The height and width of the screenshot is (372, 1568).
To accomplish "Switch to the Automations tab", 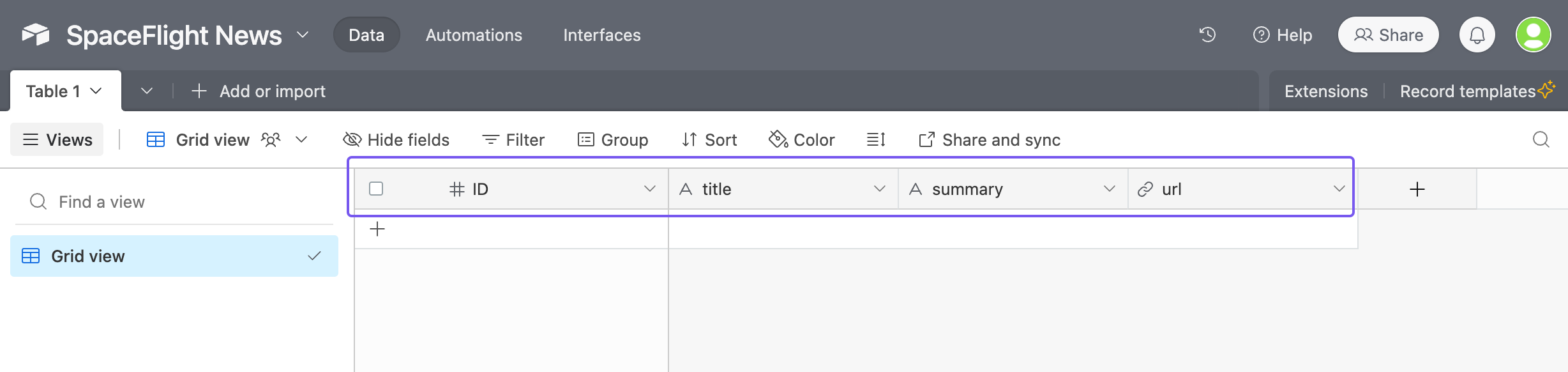I will [474, 35].
